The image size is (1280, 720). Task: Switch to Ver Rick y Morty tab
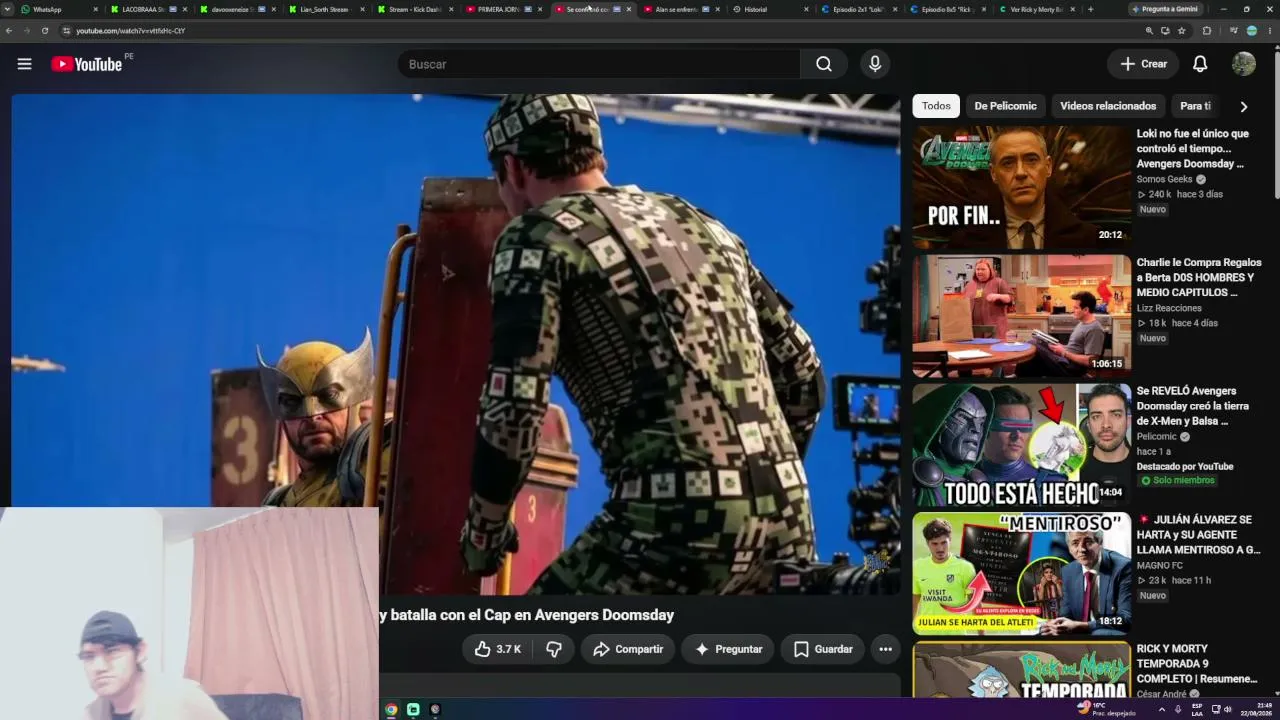point(1037,9)
